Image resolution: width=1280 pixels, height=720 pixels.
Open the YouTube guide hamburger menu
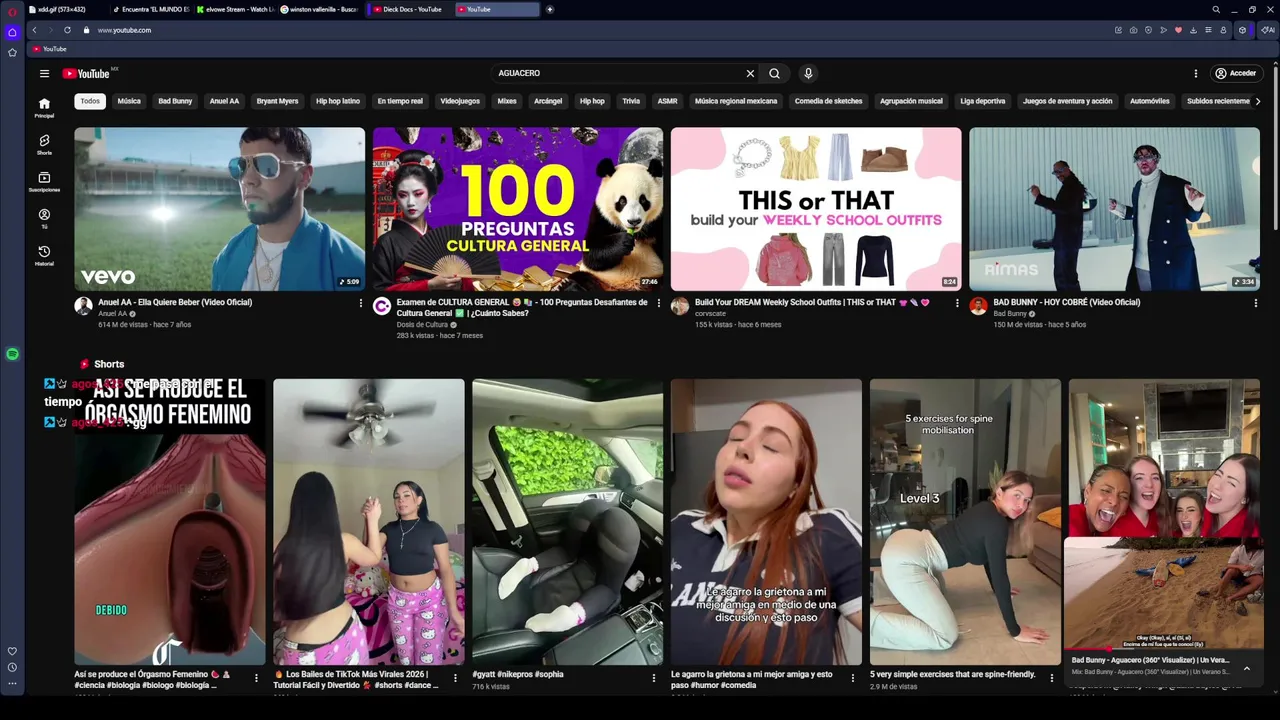(44, 73)
